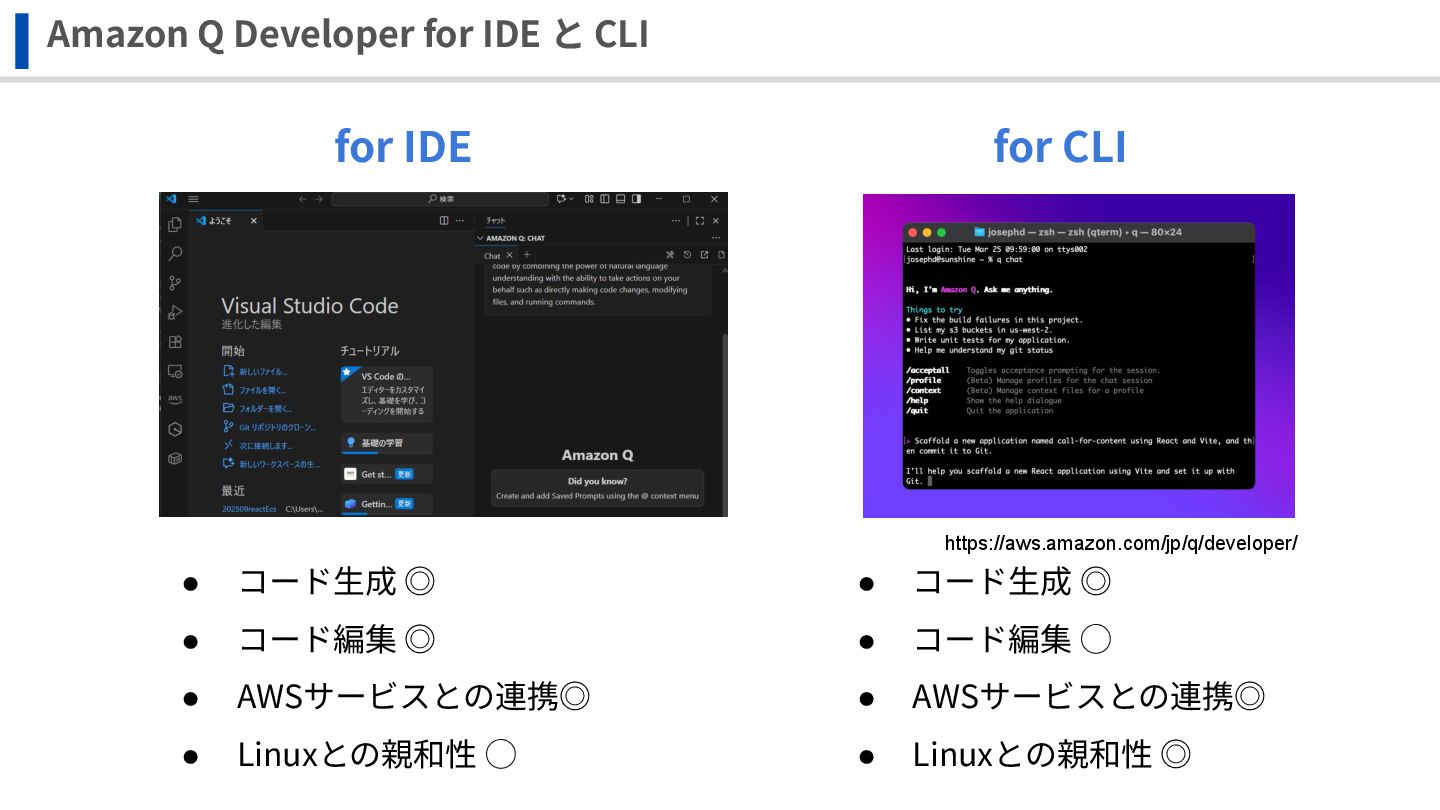Collapse the AMAZON Q: CHAT section chevron
This screenshot has height=810, width=1440.
point(480,238)
